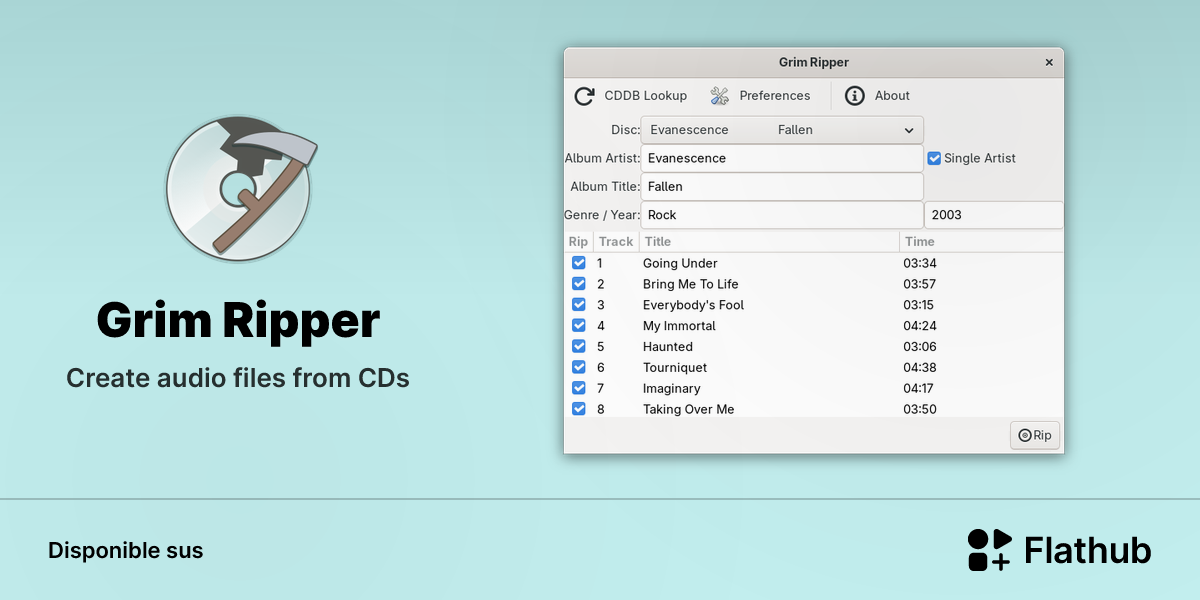This screenshot has height=600, width=1200.
Task: Sort by the Title column header
Action: click(769, 242)
